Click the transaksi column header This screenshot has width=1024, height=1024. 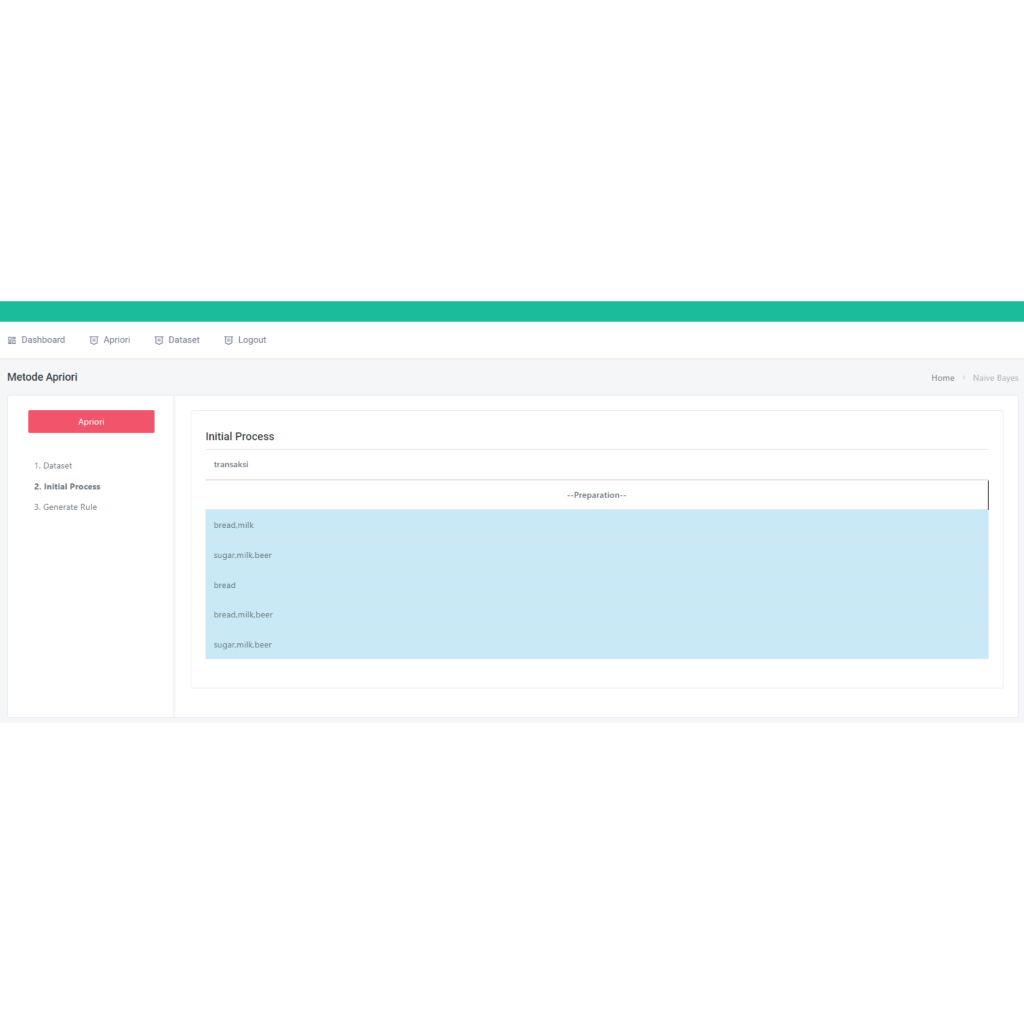(597, 464)
